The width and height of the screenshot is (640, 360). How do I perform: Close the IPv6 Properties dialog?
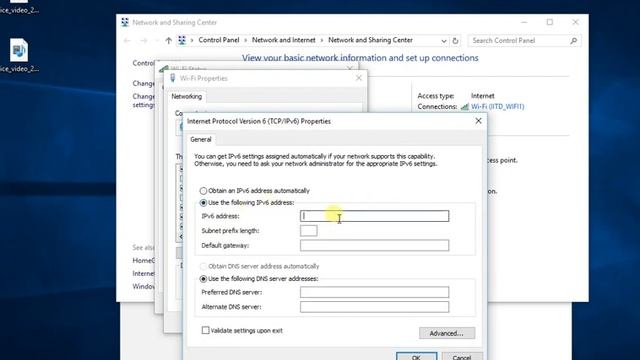point(478,121)
